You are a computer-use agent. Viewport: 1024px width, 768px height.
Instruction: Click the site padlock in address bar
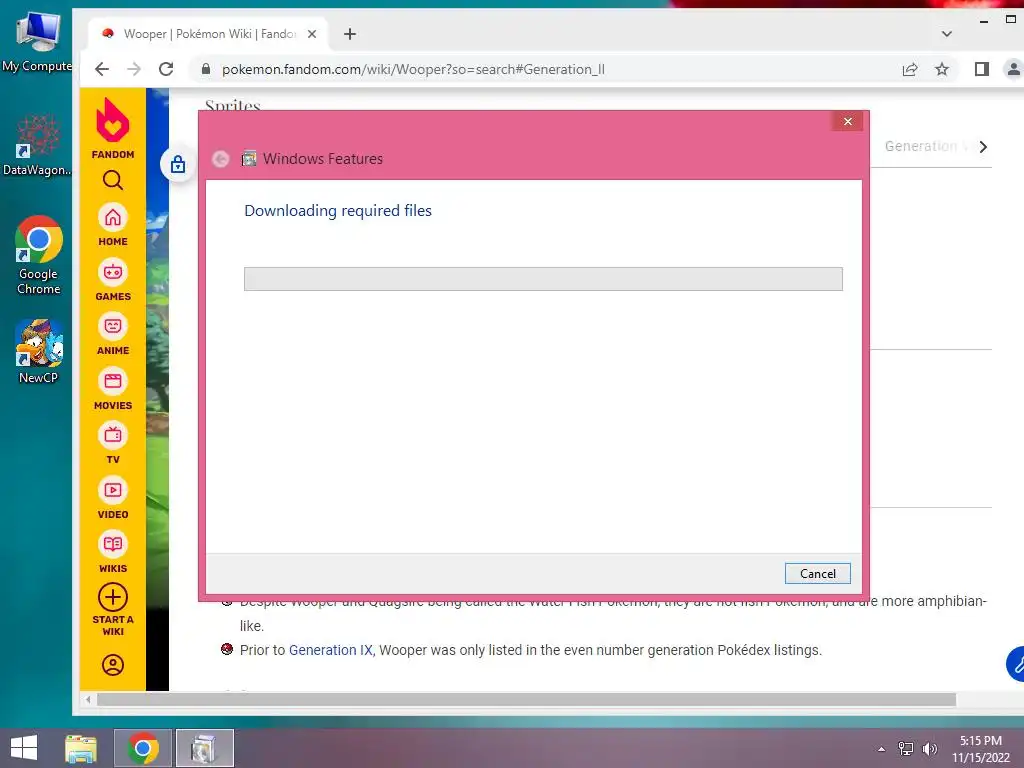click(x=206, y=69)
